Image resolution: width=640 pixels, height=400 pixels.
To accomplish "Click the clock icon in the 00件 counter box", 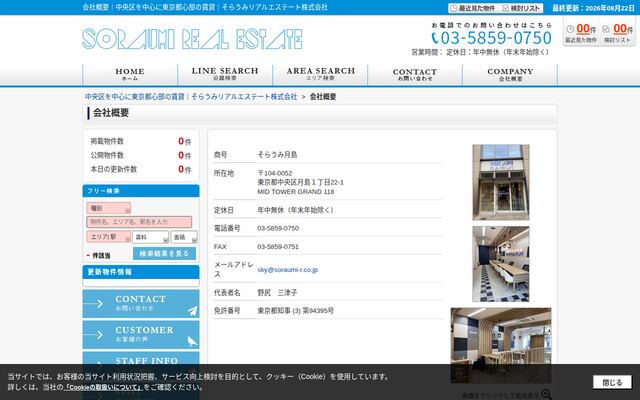I will 570,29.
